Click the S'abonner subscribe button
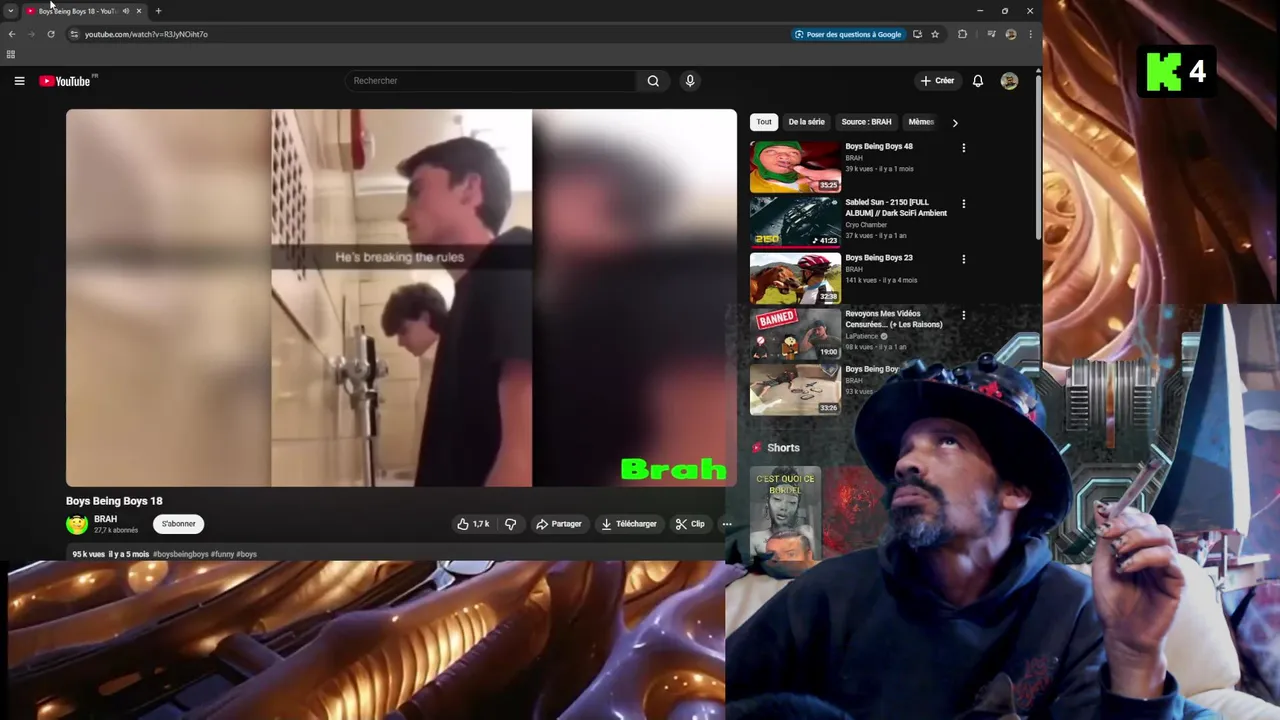1280x720 pixels. pos(179,524)
